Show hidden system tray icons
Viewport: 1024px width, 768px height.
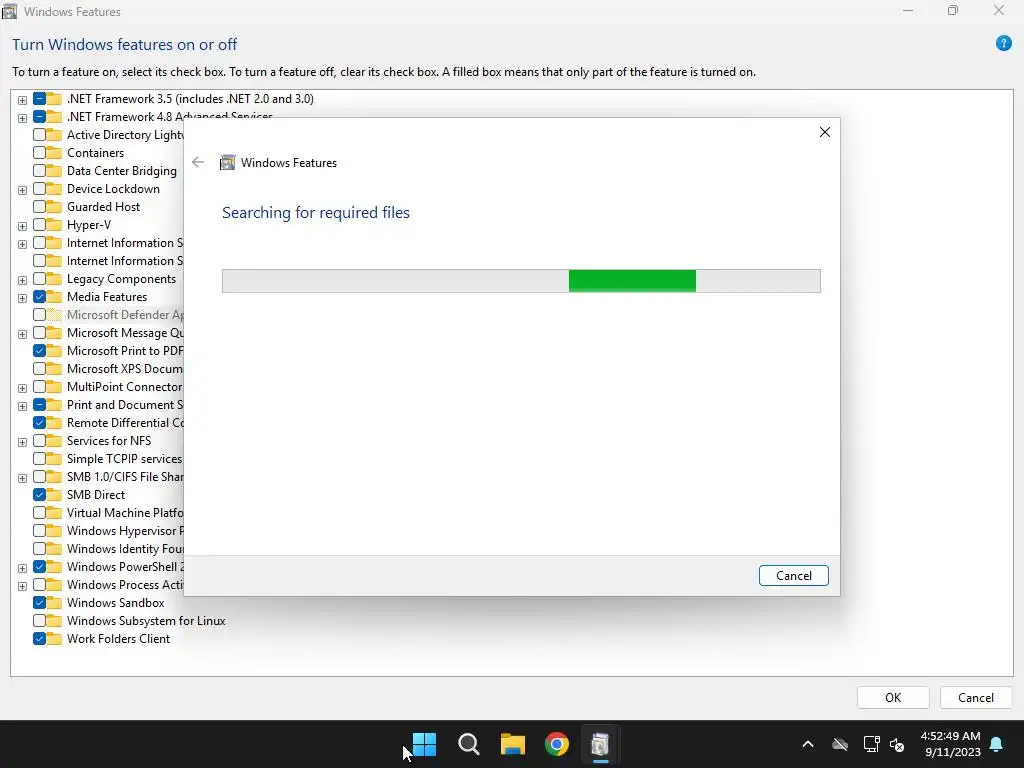click(x=808, y=744)
